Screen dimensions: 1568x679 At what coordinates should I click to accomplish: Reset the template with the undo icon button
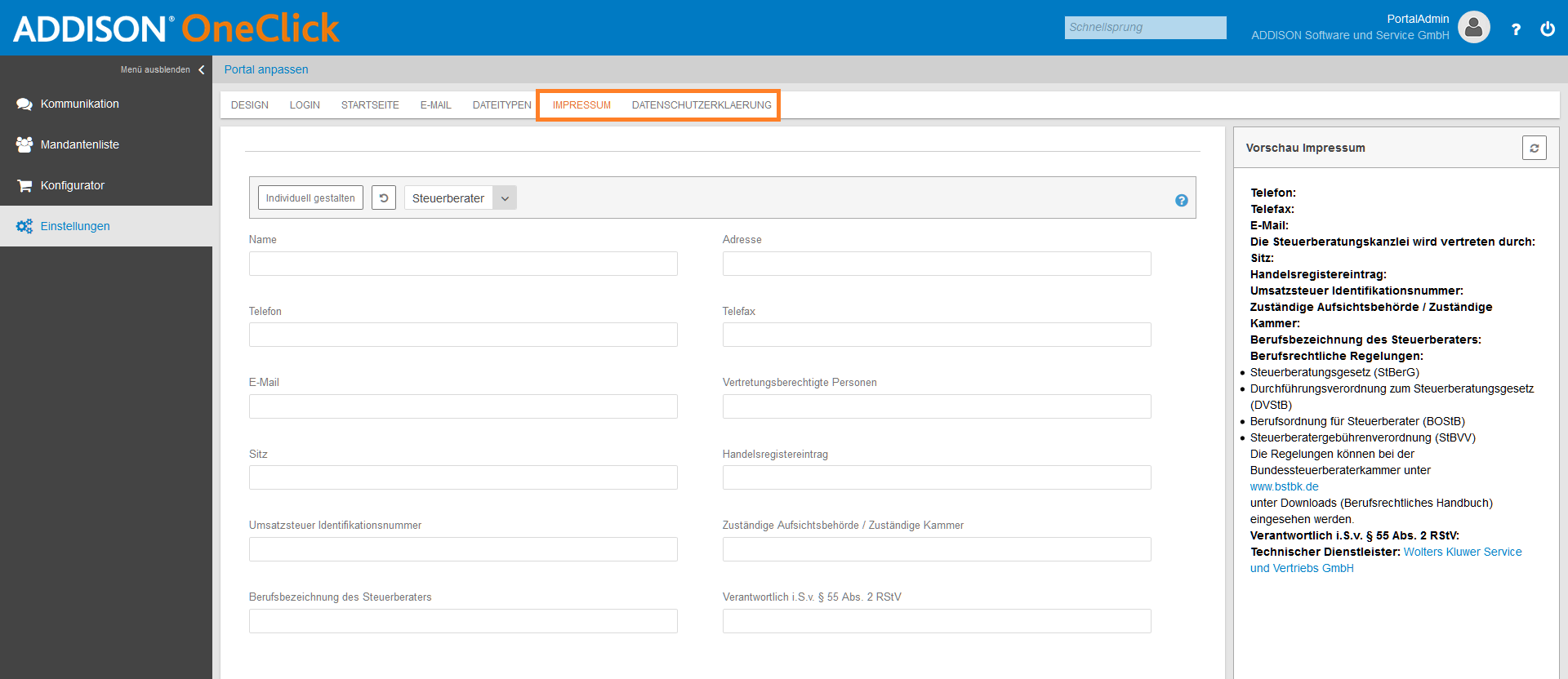click(x=384, y=197)
